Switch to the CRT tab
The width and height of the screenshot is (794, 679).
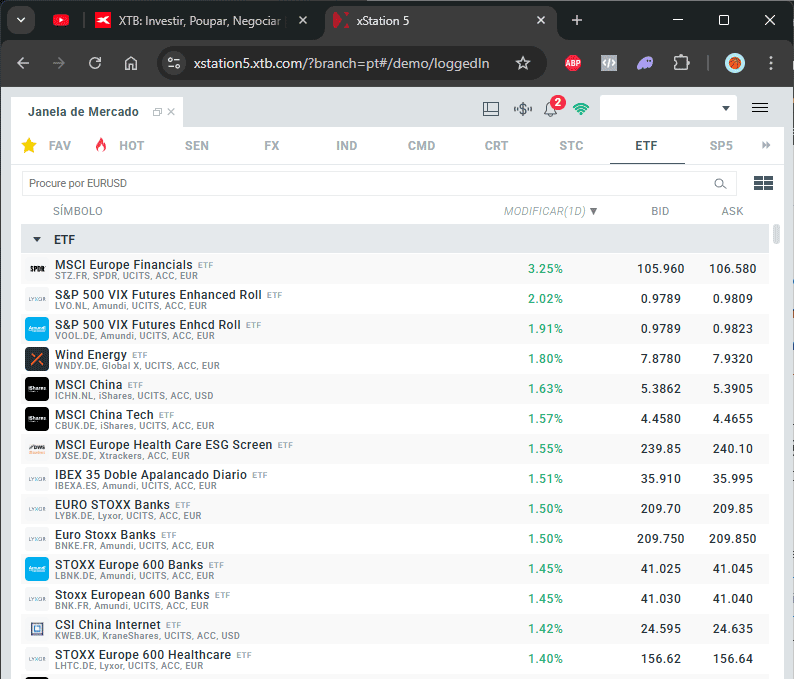pos(496,146)
